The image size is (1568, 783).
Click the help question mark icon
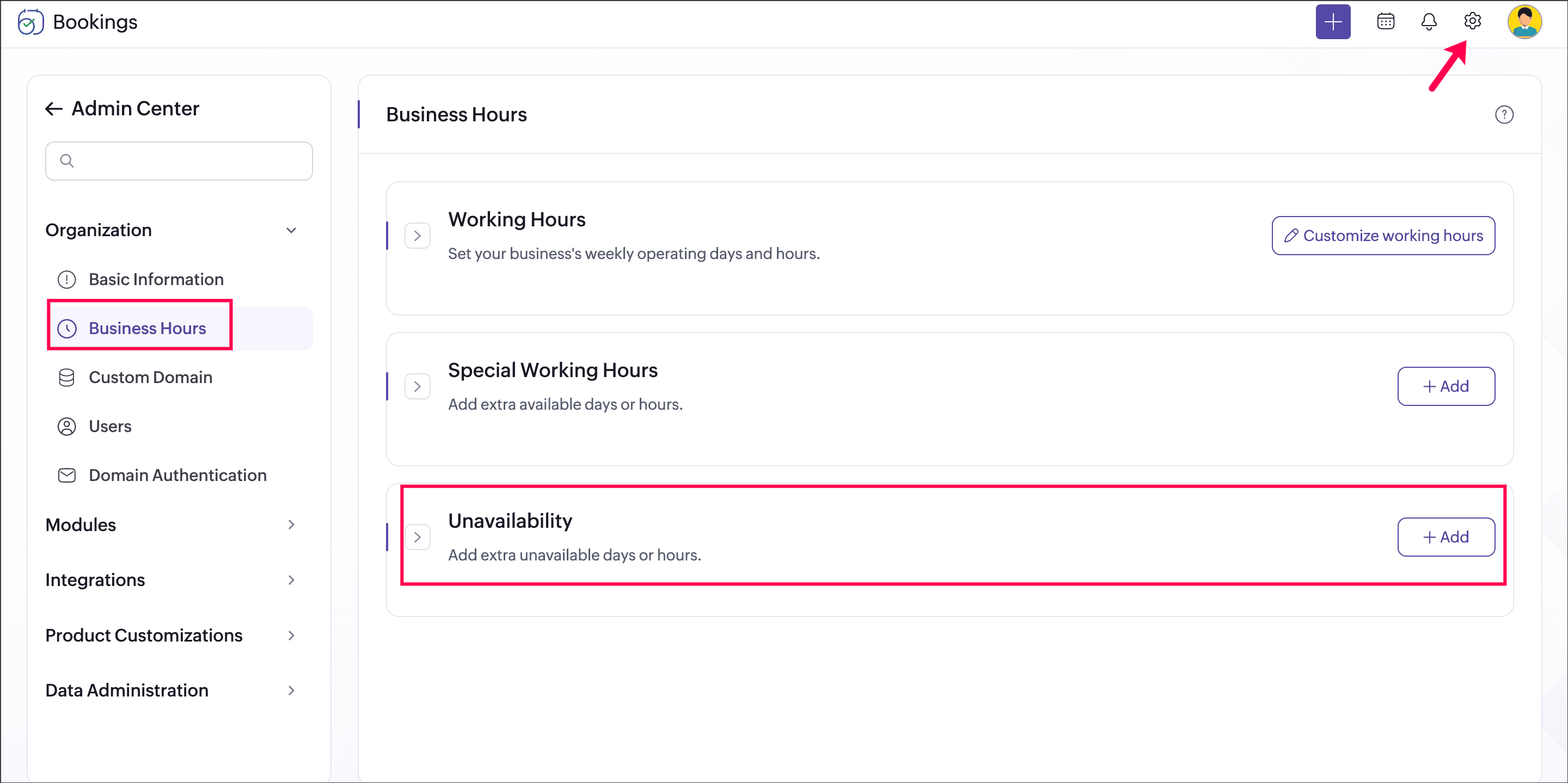pyautogui.click(x=1504, y=114)
